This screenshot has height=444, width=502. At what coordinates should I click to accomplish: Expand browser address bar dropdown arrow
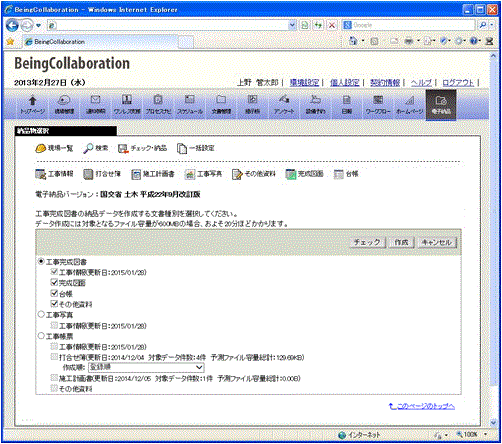(x=292, y=25)
